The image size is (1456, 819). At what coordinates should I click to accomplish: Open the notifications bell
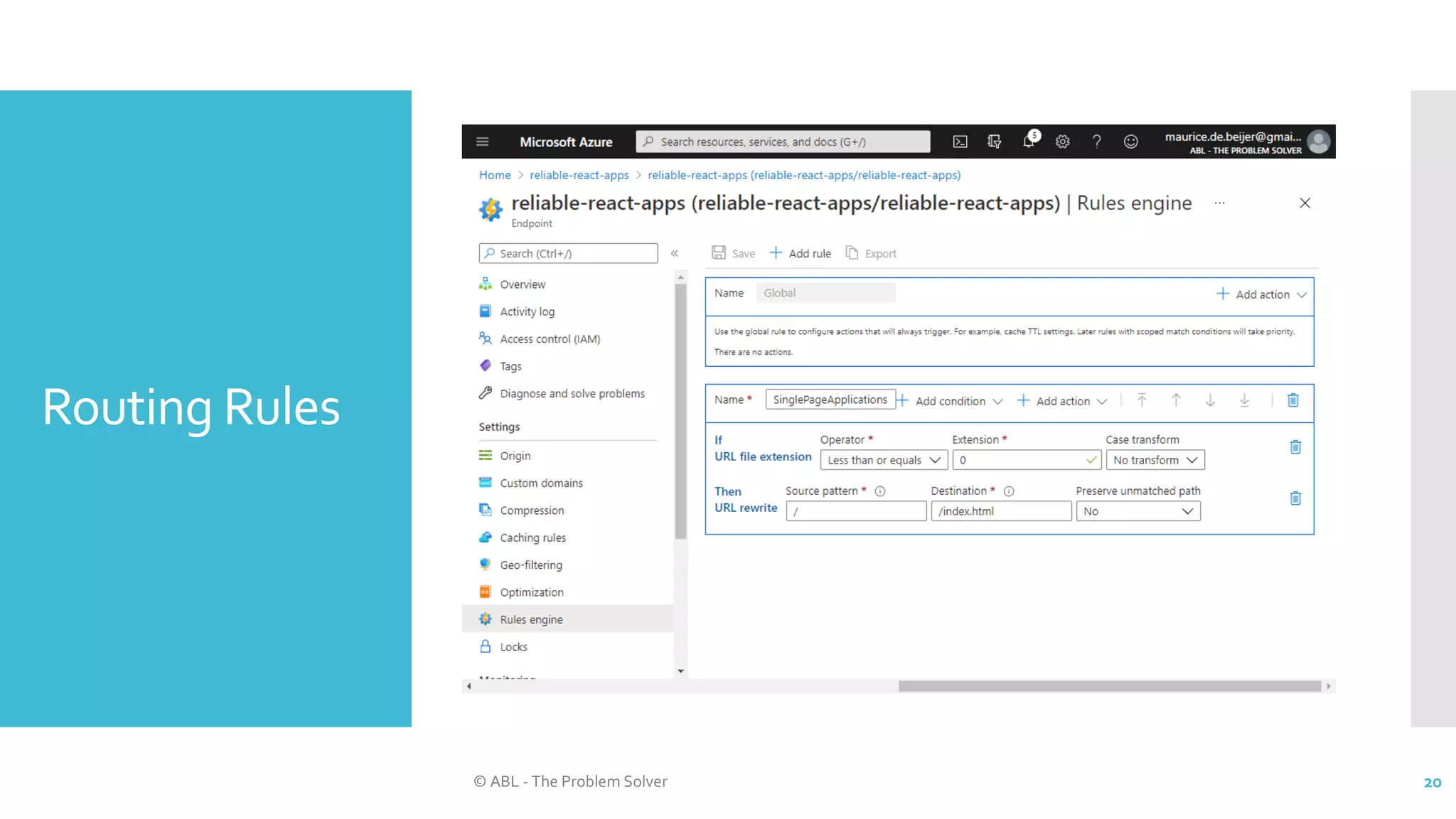click(x=1029, y=140)
